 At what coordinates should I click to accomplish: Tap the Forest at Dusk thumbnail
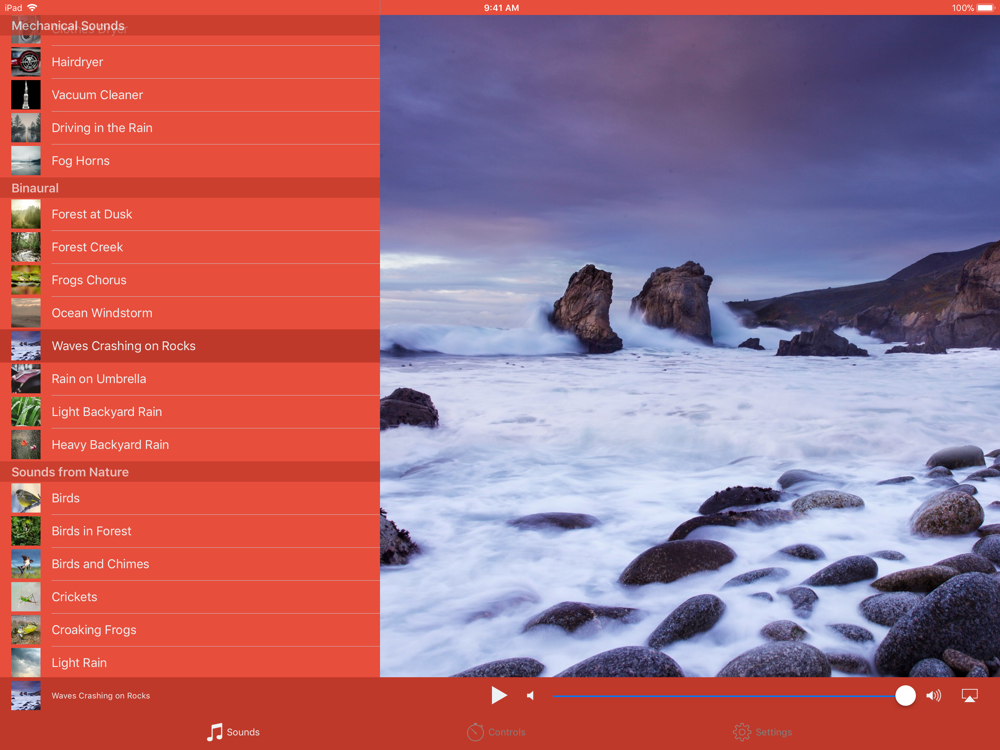tap(26, 214)
